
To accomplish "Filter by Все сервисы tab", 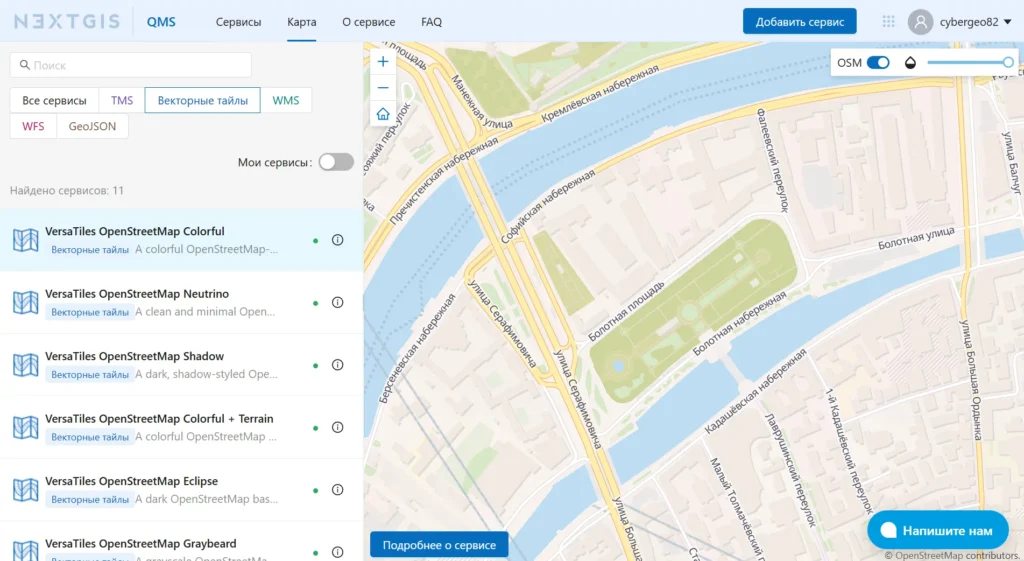I will click(x=54, y=100).
